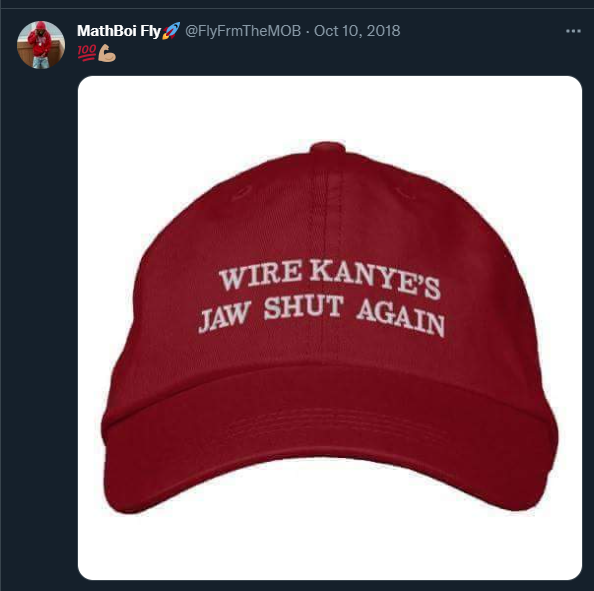Click the KANYE'S word on the hat
594x591 pixels.
click(x=375, y=279)
